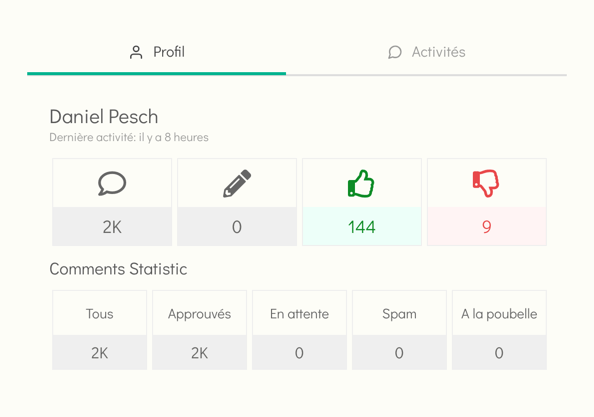Open the Activités tab
The width and height of the screenshot is (594, 417).
426,52
